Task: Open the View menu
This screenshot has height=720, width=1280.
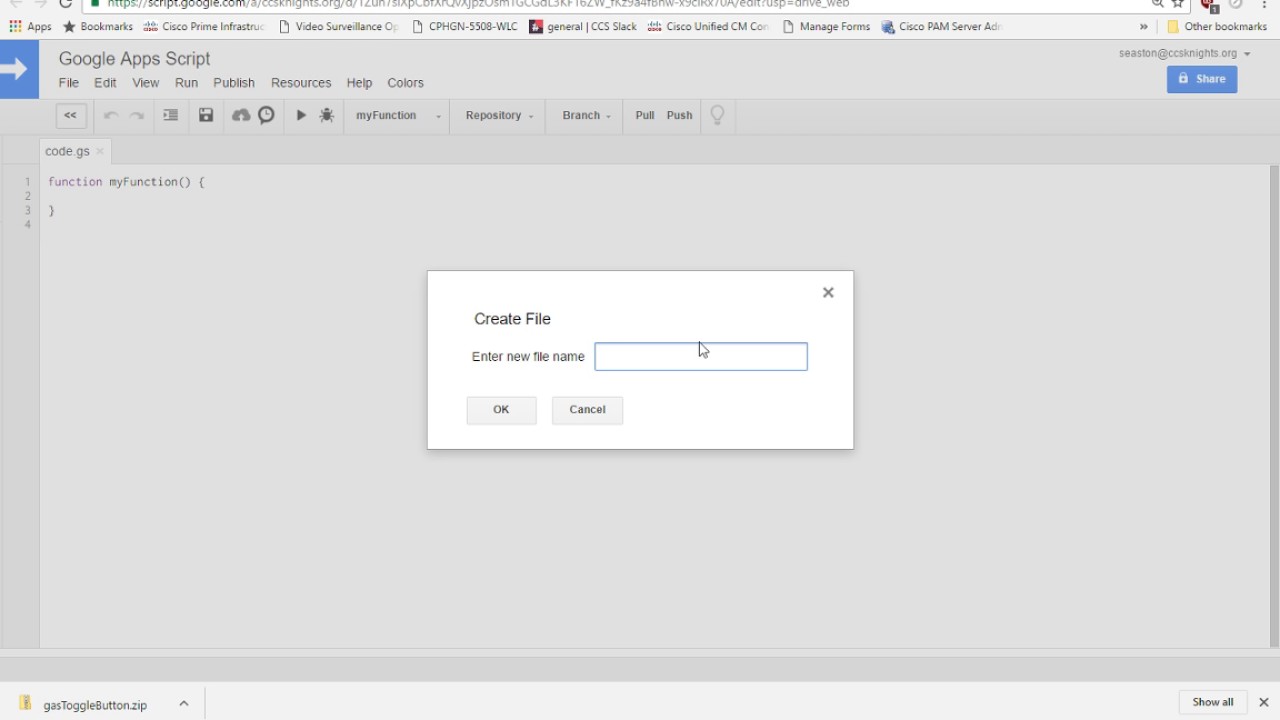Action: coord(145,83)
